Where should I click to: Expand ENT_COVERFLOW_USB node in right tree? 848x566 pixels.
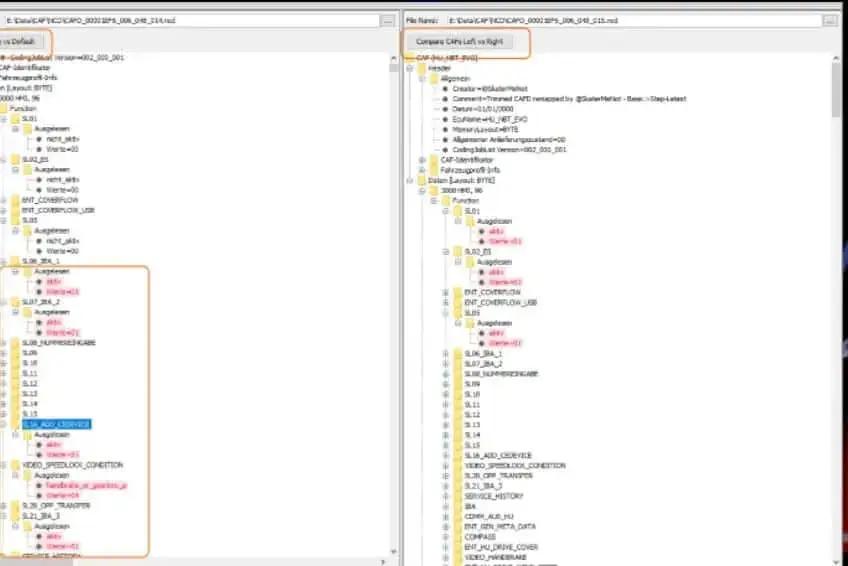pos(446,302)
